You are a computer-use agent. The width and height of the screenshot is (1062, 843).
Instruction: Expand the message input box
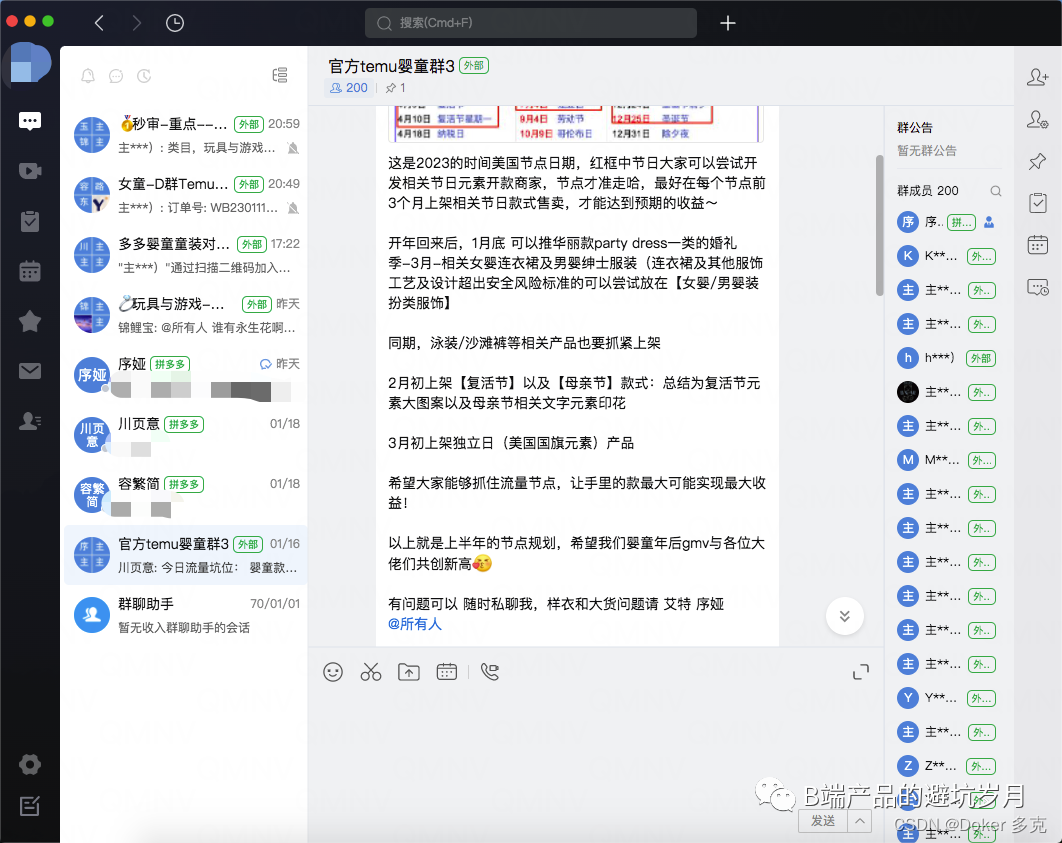(x=860, y=672)
